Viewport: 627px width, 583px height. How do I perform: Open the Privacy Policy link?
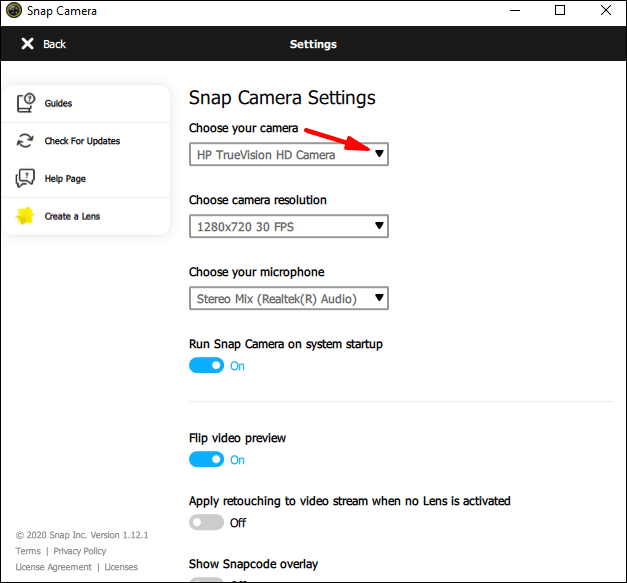80,551
